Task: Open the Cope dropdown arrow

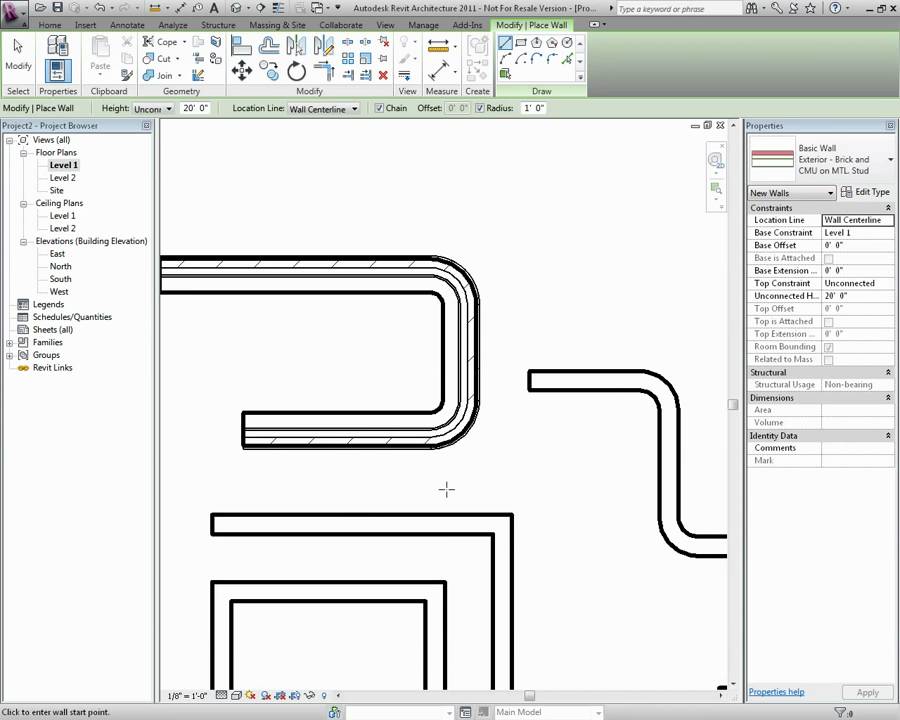Action: [184, 42]
